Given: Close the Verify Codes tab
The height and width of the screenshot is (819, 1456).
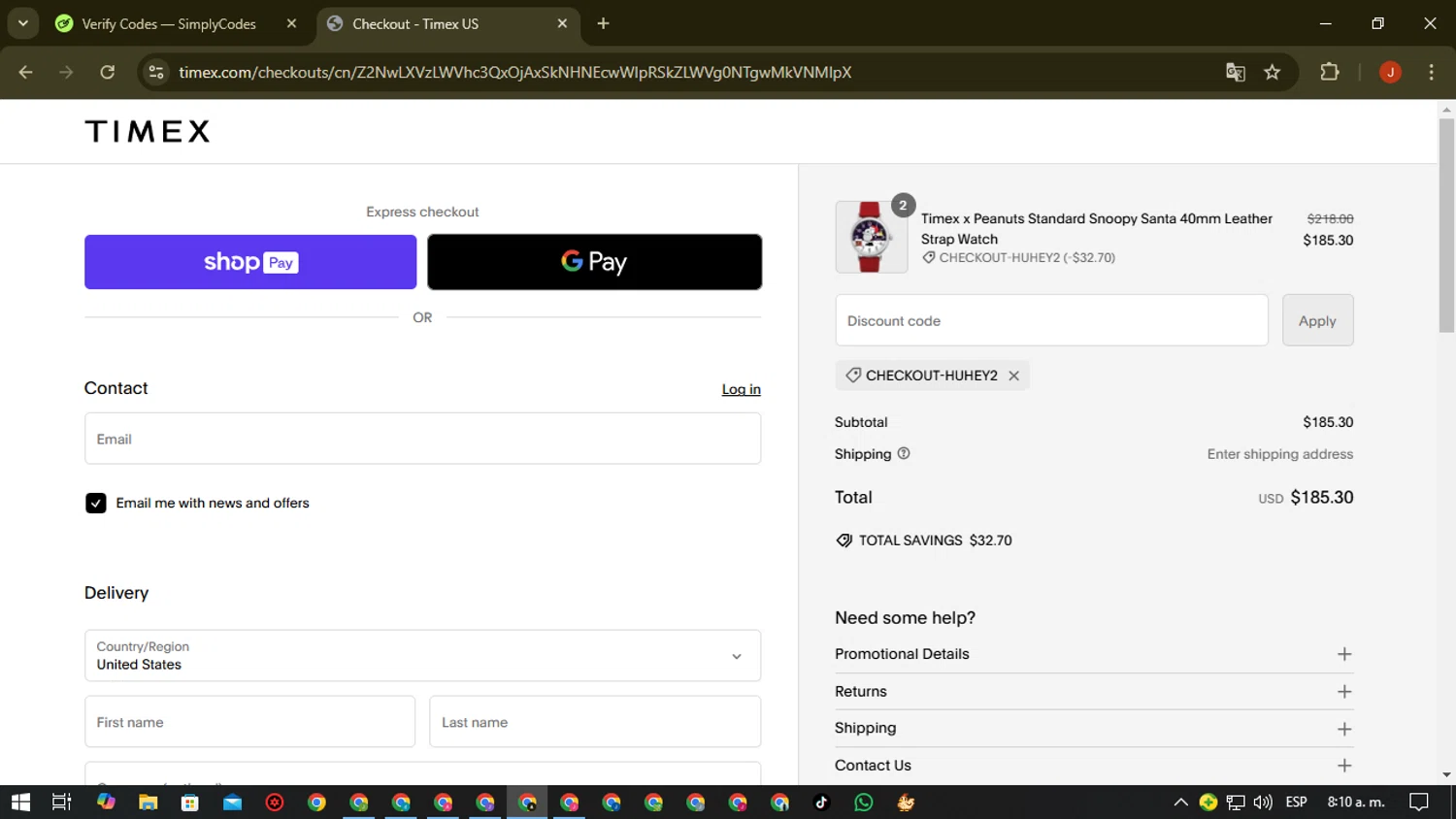Looking at the screenshot, I should point(291,24).
